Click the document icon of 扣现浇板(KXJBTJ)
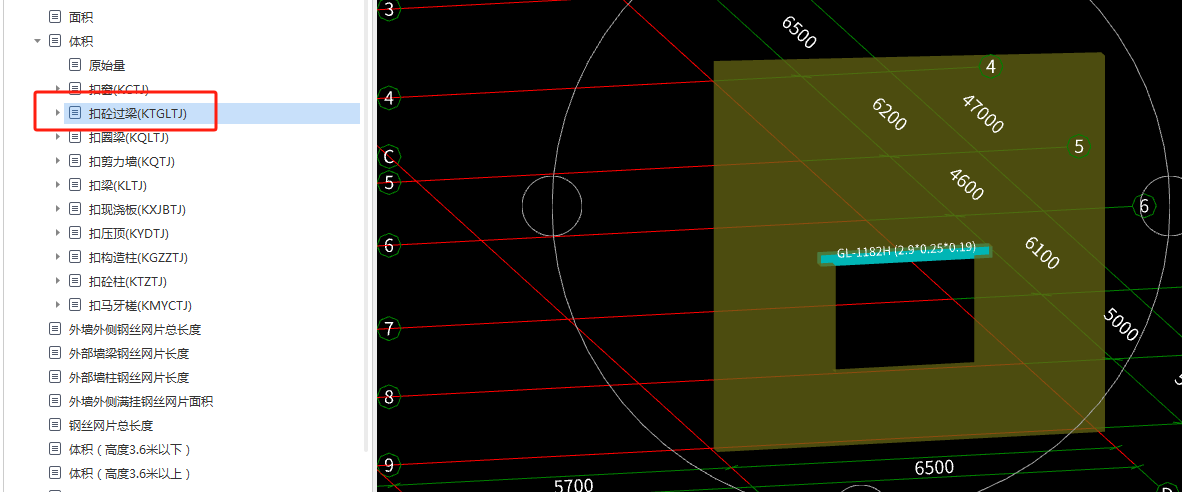The image size is (1182, 492). point(74,209)
